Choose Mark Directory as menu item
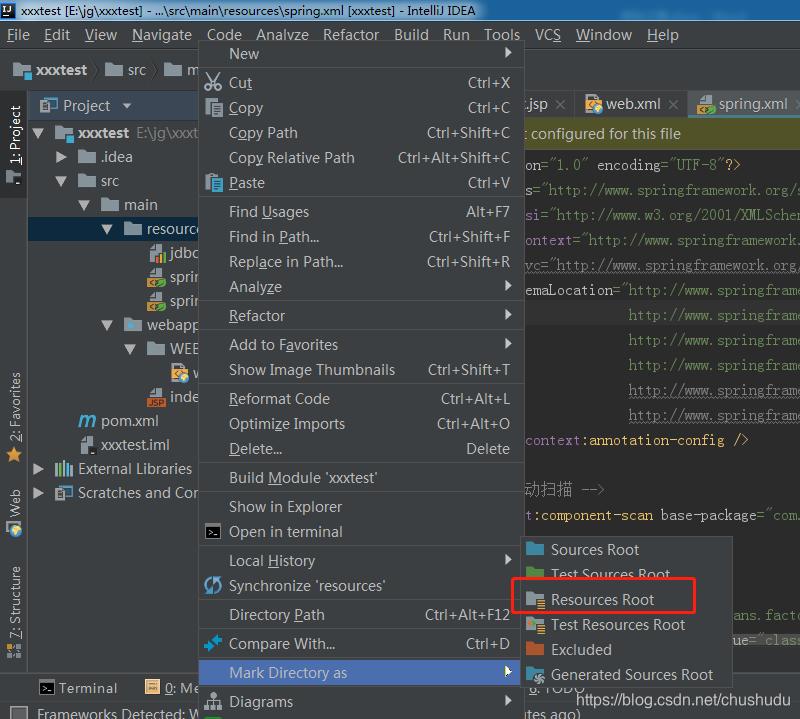The image size is (800, 719). (x=360, y=673)
